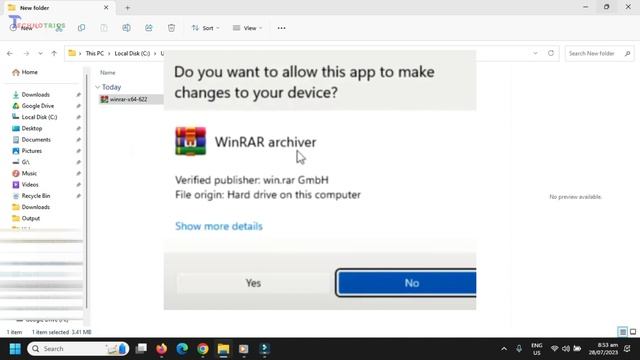Launch Microsoft Edge from the taskbar

coord(182,349)
